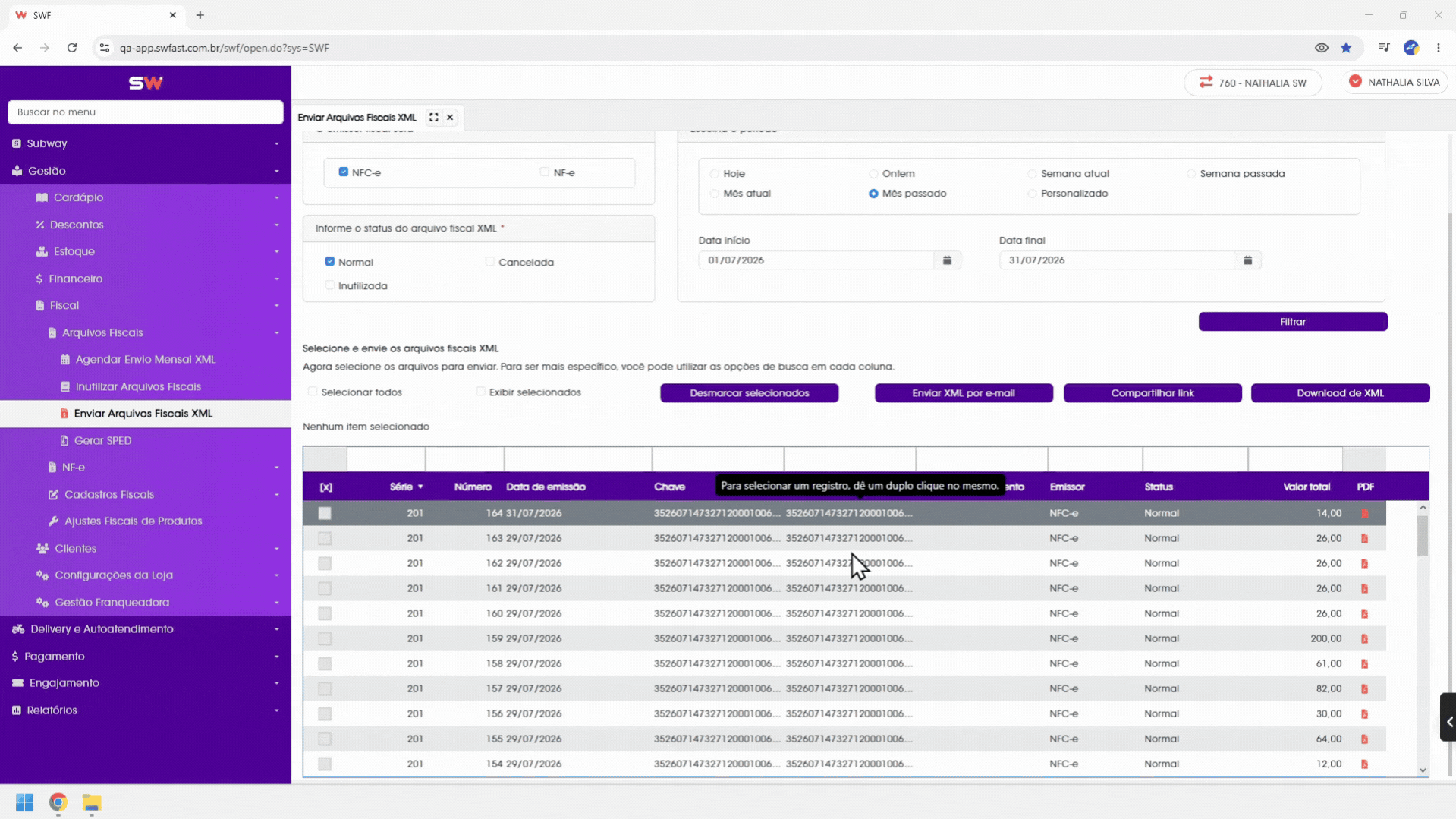Open the side panel collapse arrow
The image size is (1456, 819).
[1448, 722]
